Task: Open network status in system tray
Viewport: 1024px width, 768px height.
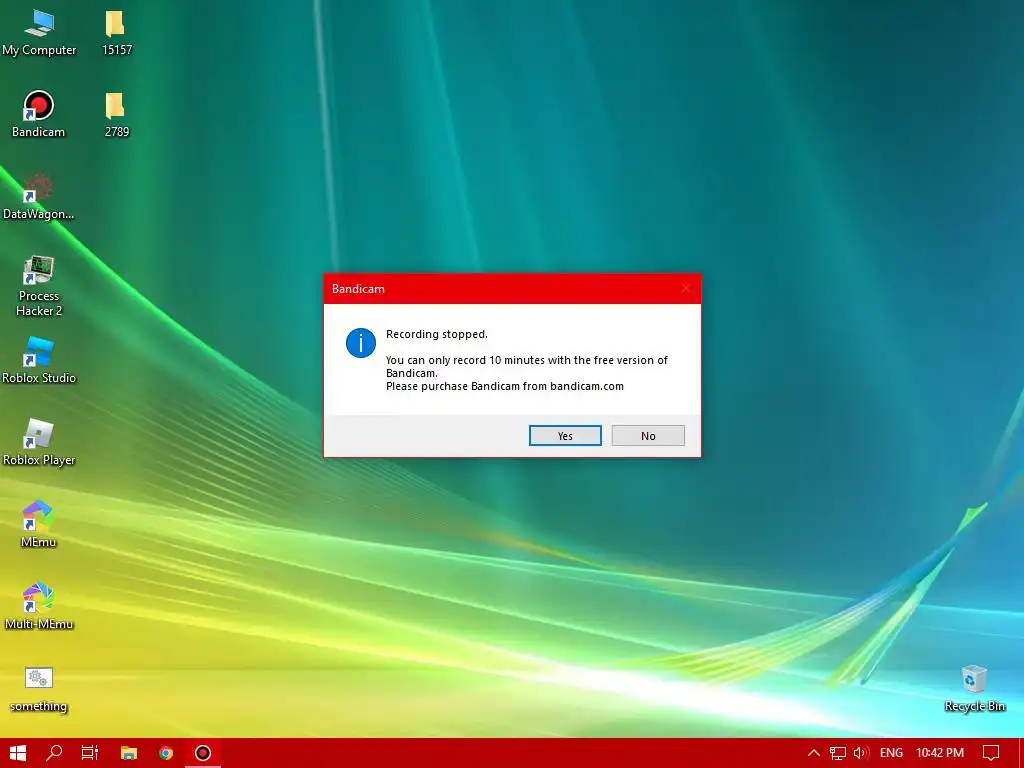Action: 838,753
